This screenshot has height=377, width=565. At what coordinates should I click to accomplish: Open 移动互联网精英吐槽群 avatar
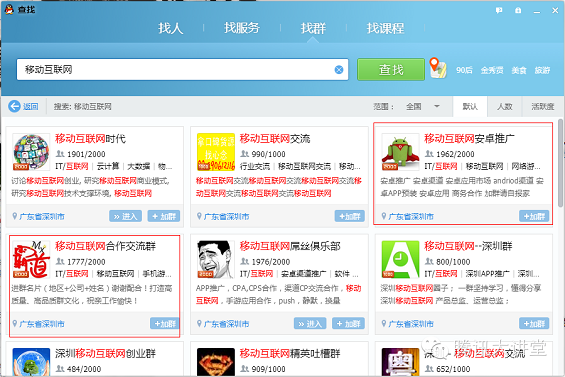(x=215, y=362)
